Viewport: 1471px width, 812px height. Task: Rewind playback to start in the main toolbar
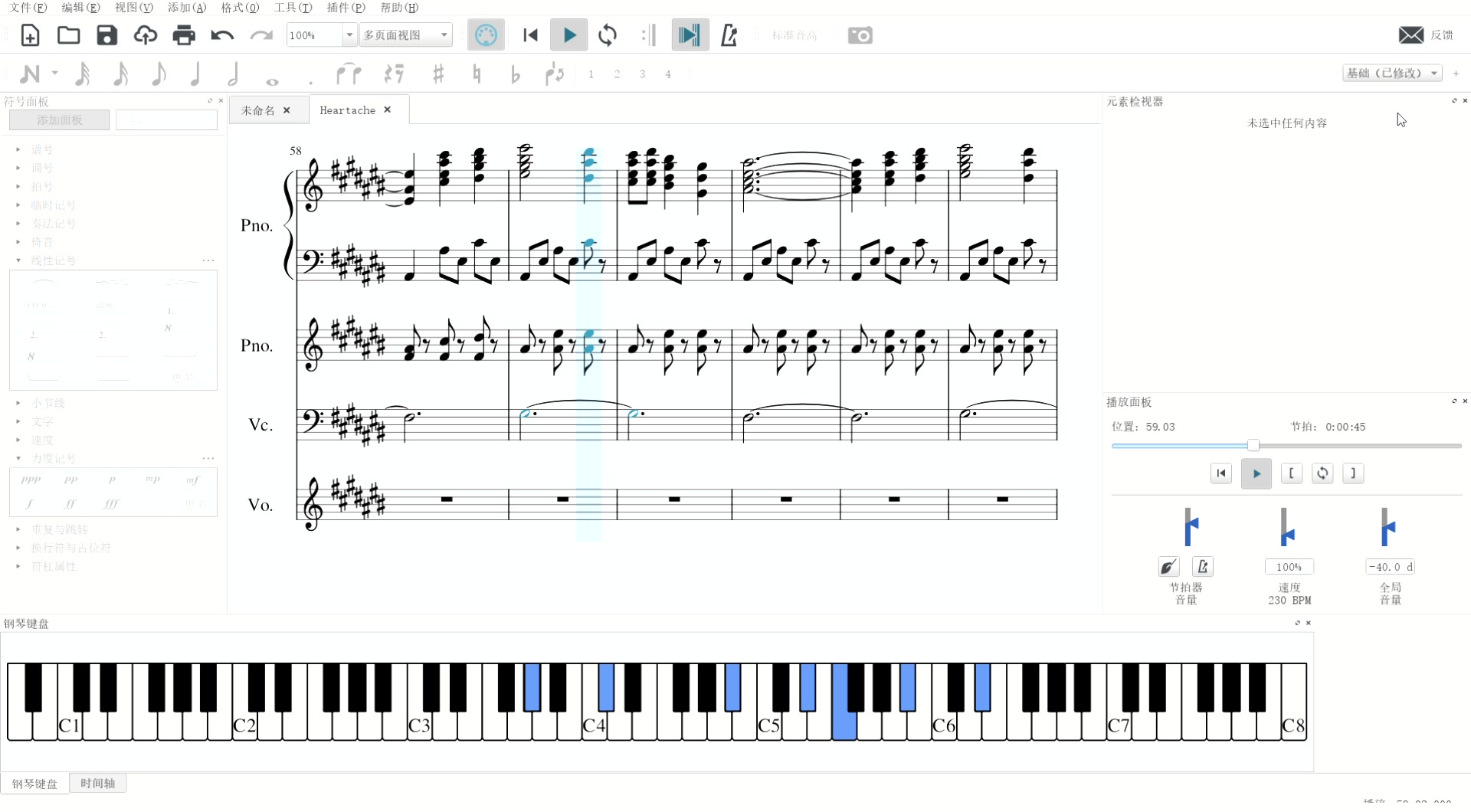pos(530,35)
